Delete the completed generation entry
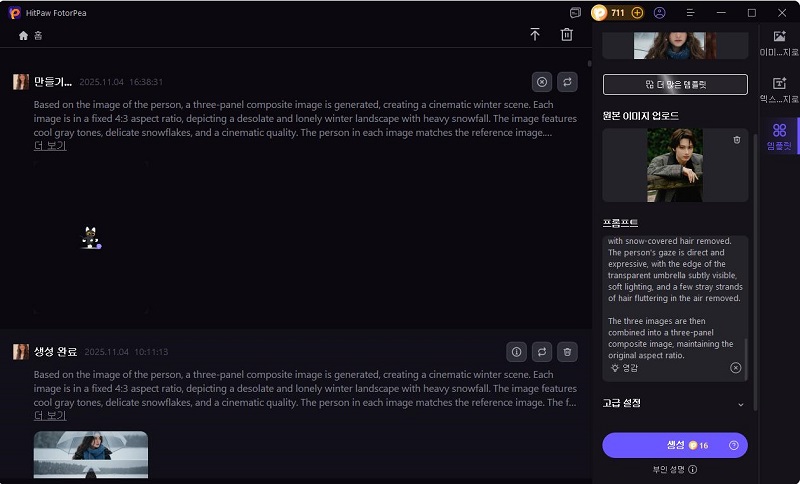Screen dimensions: 800x484 pyautogui.click(x=568, y=352)
